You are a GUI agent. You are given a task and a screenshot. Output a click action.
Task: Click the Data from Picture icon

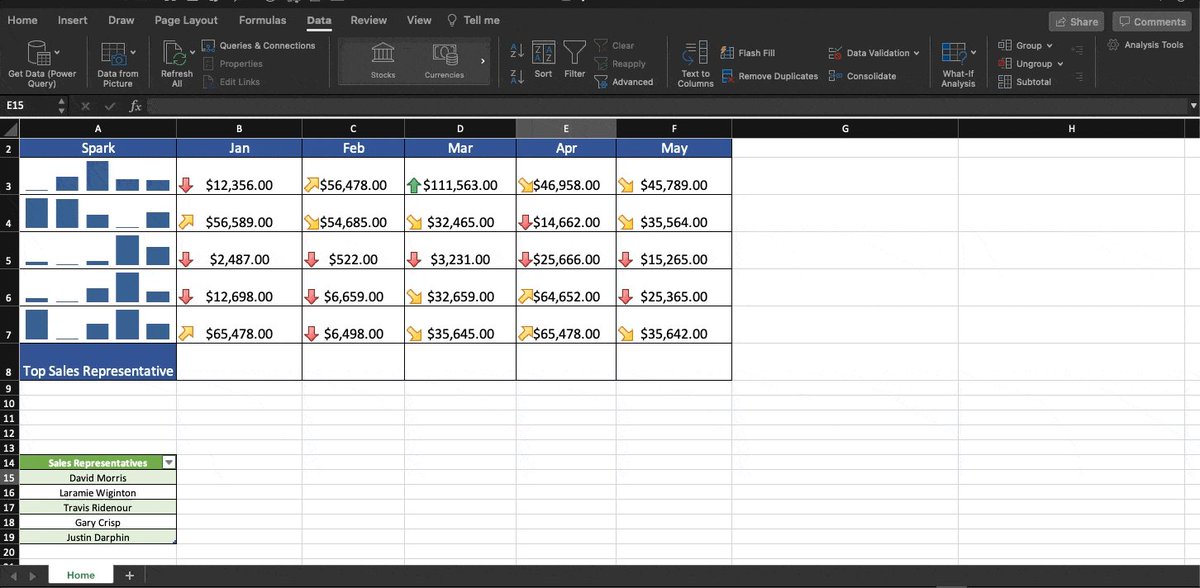[x=112, y=54]
